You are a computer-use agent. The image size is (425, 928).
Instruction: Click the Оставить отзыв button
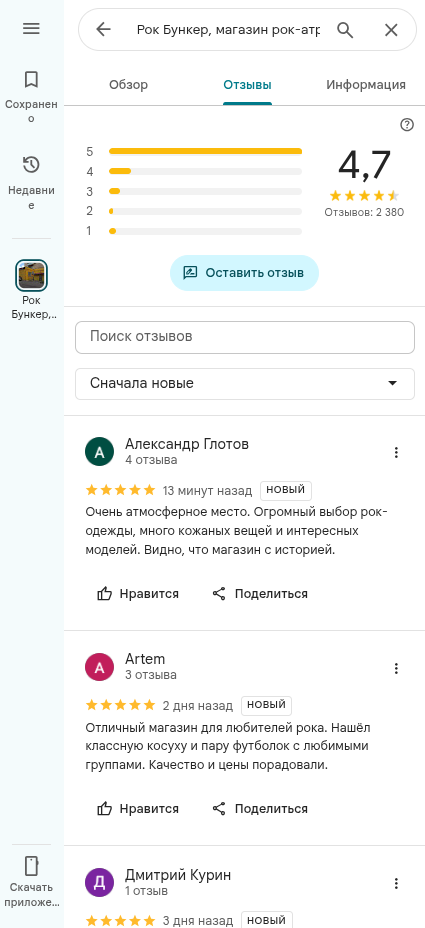coord(244,273)
